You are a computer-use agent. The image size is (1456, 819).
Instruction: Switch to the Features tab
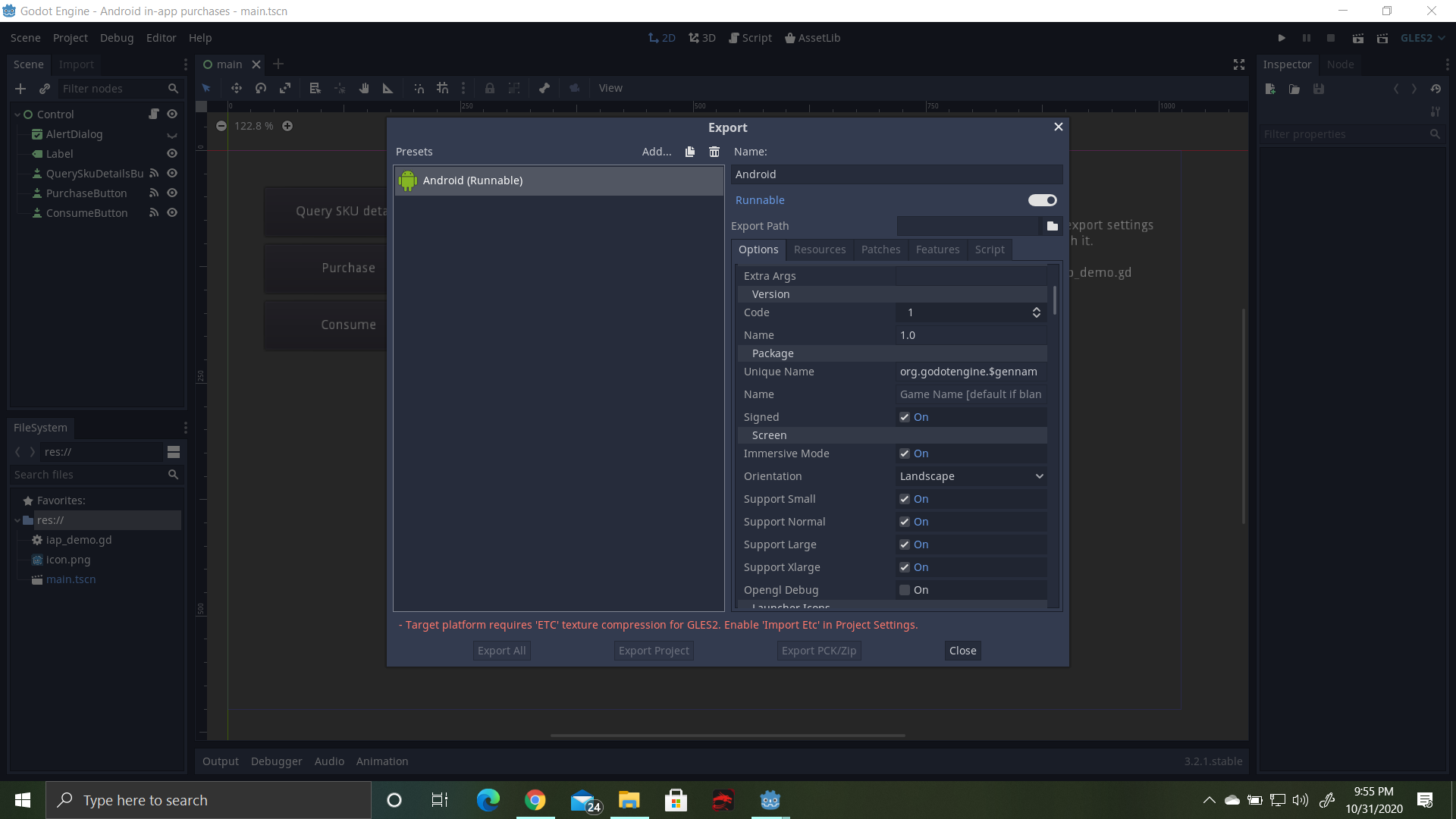[x=937, y=249]
